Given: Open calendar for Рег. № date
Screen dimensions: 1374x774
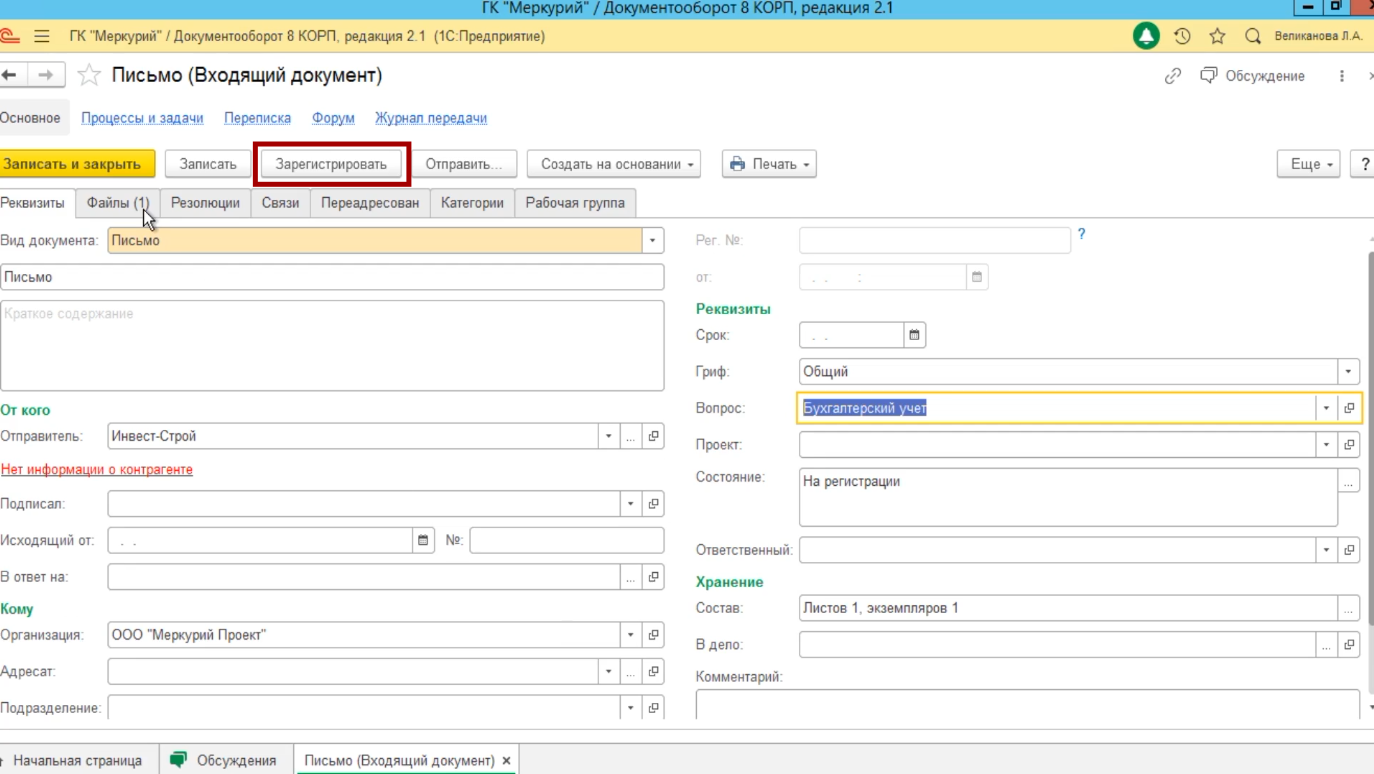Looking at the screenshot, I should (x=977, y=277).
